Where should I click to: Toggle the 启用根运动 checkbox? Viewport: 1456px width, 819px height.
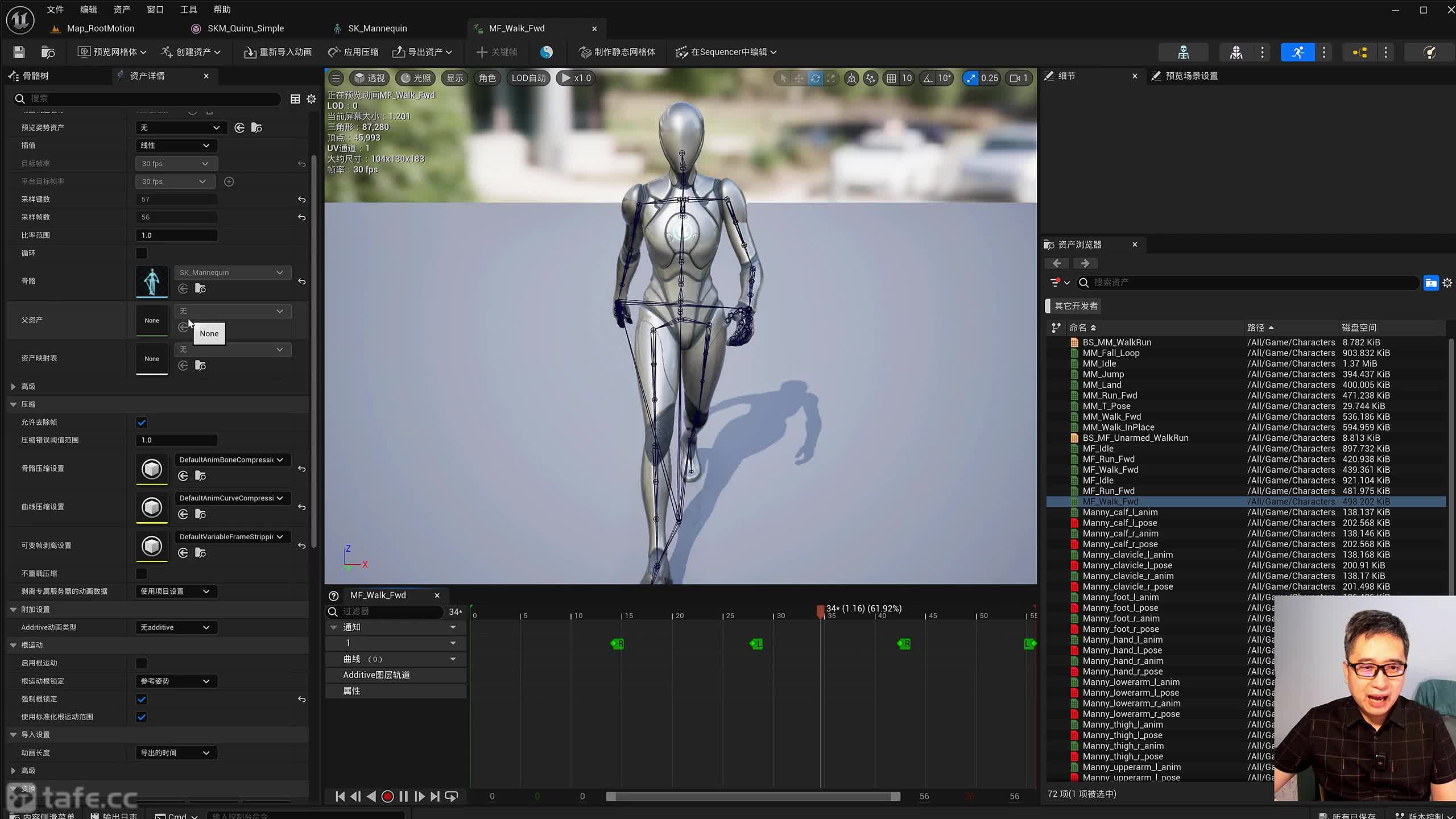pyautogui.click(x=141, y=663)
